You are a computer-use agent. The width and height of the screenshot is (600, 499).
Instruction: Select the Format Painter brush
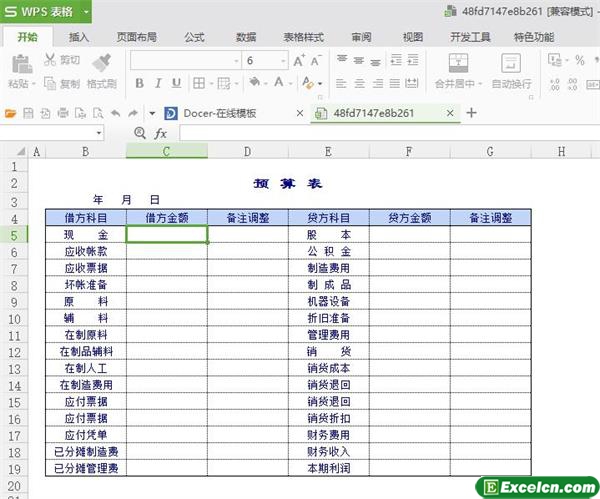pos(101,63)
